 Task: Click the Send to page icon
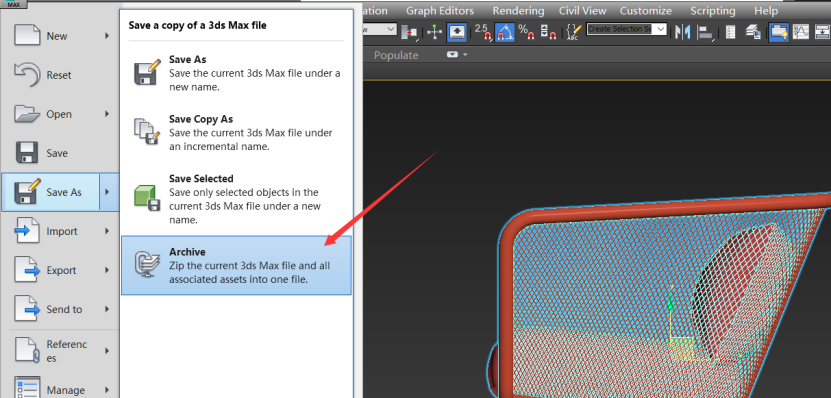(26, 309)
